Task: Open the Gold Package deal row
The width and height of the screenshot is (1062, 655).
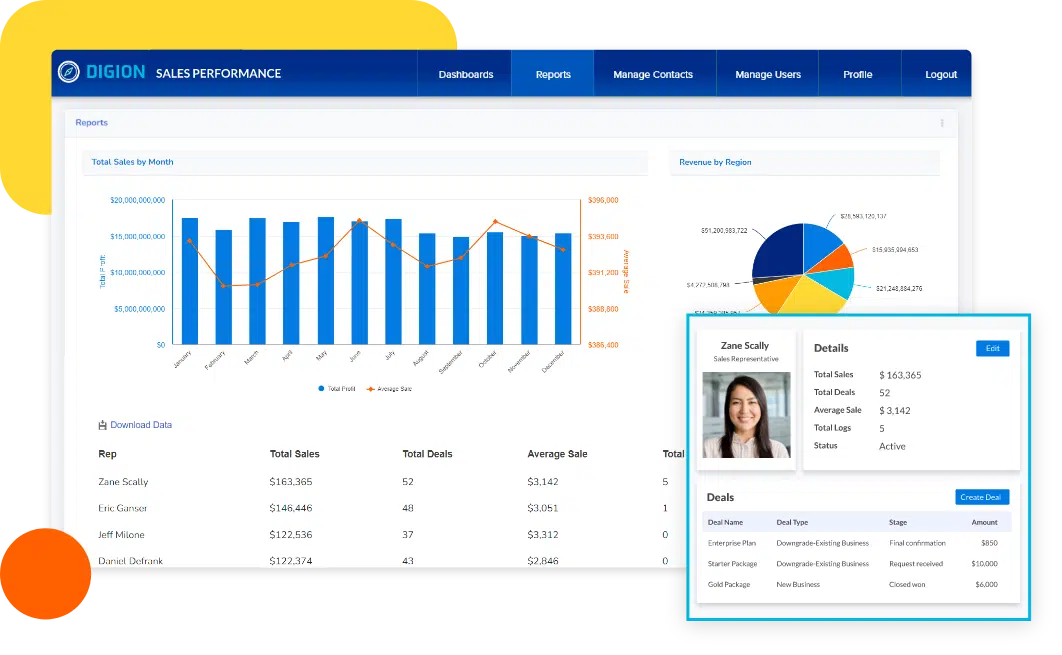Action: [857, 584]
